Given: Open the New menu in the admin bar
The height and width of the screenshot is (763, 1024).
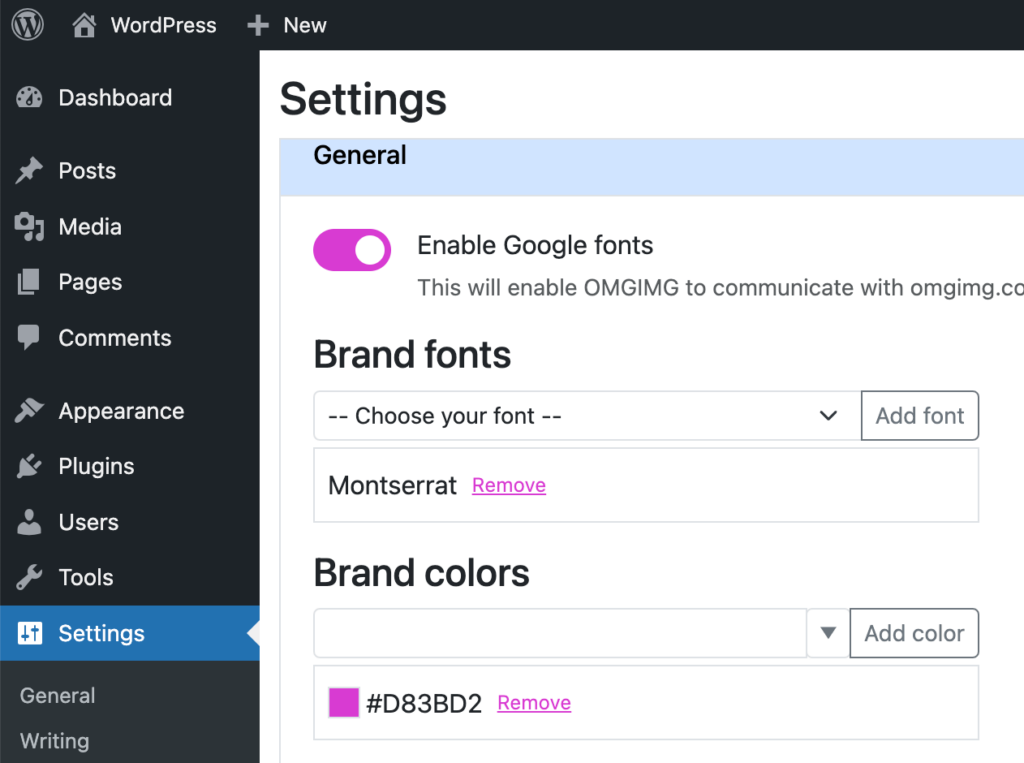Looking at the screenshot, I should coord(287,25).
